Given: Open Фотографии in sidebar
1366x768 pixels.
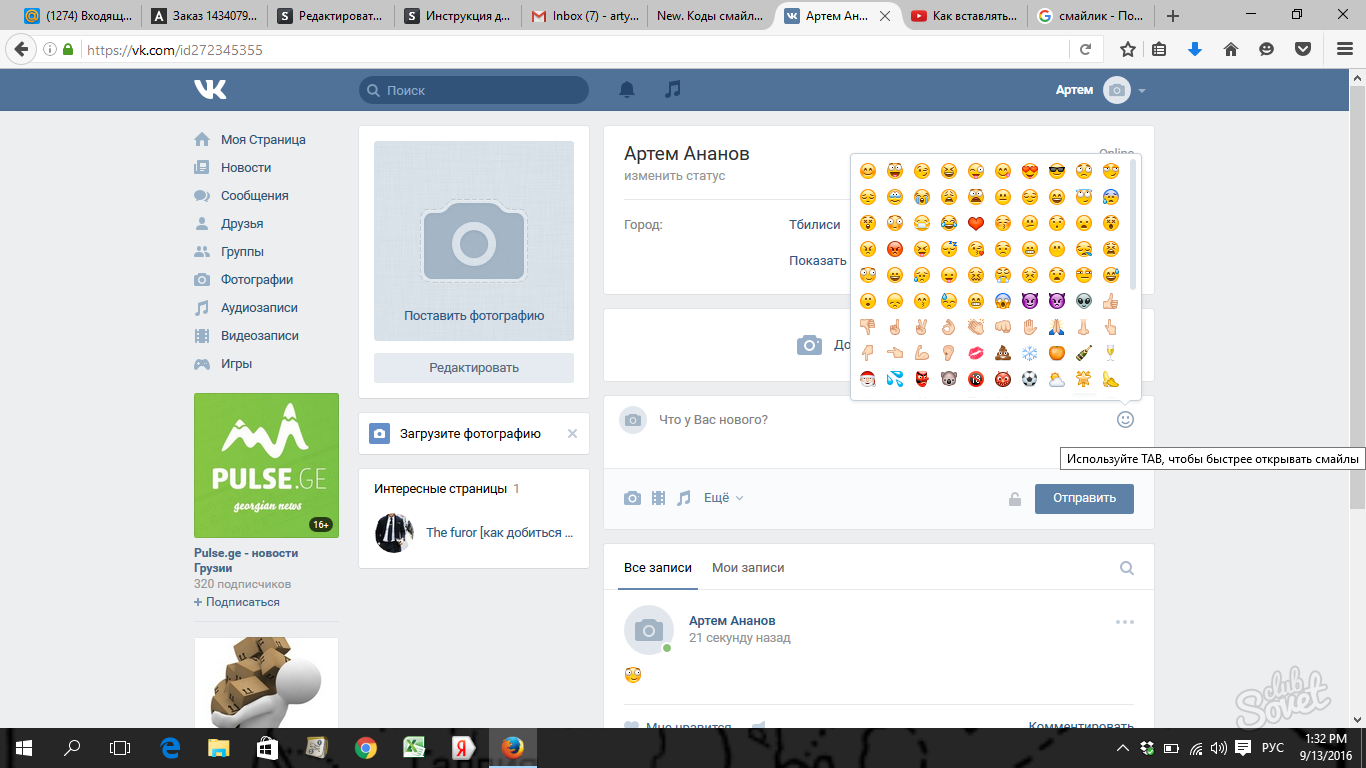Looking at the screenshot, I should tap(257, 280).
